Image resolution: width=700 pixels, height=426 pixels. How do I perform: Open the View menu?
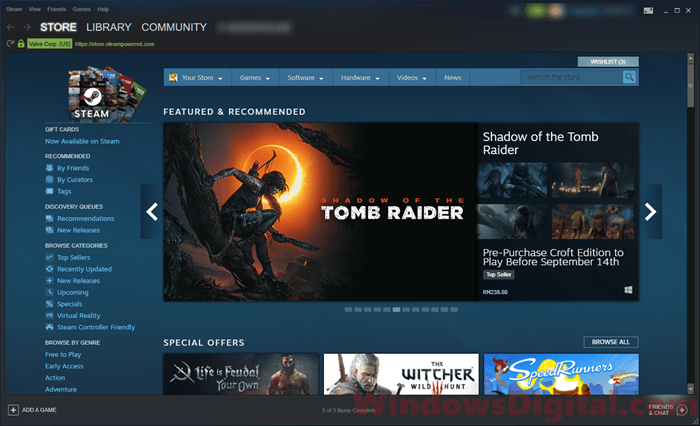34,9
